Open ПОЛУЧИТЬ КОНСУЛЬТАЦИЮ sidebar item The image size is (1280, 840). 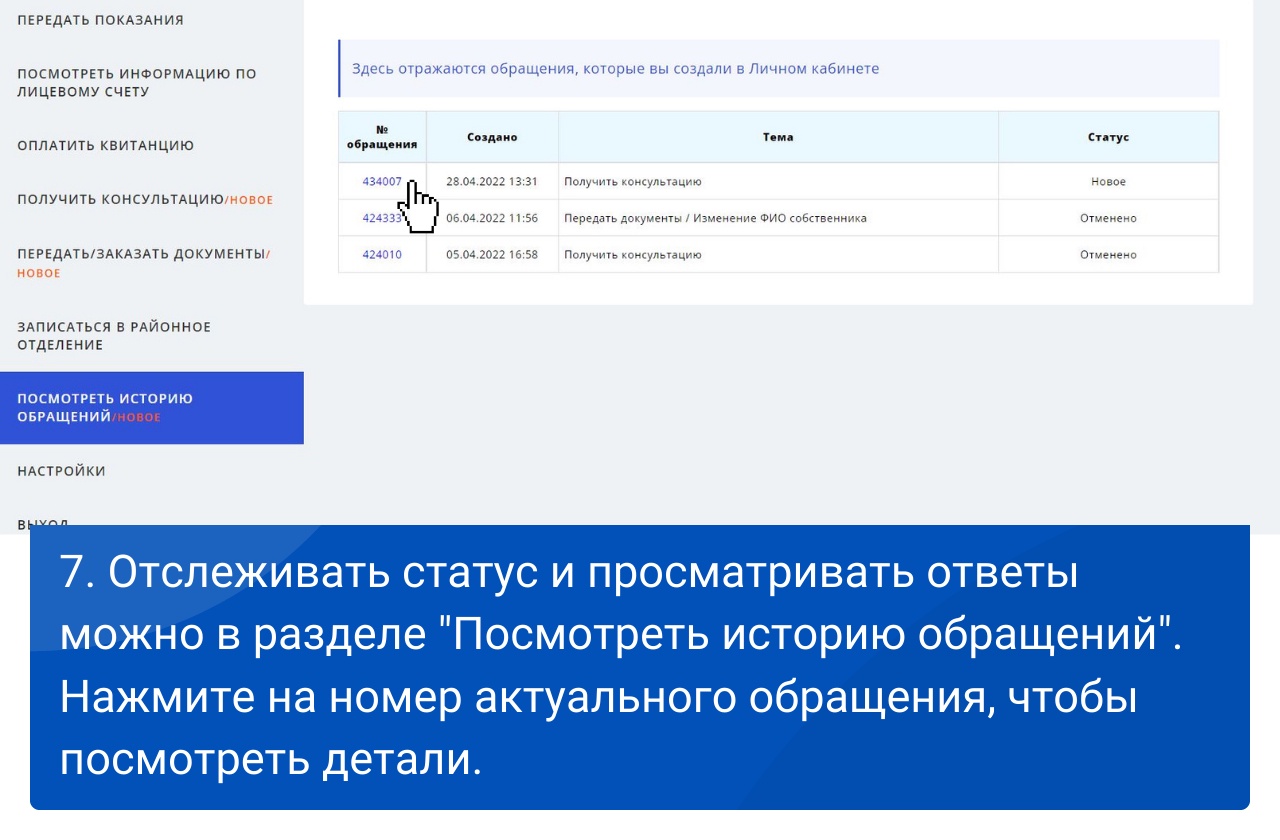pos(144,199)
